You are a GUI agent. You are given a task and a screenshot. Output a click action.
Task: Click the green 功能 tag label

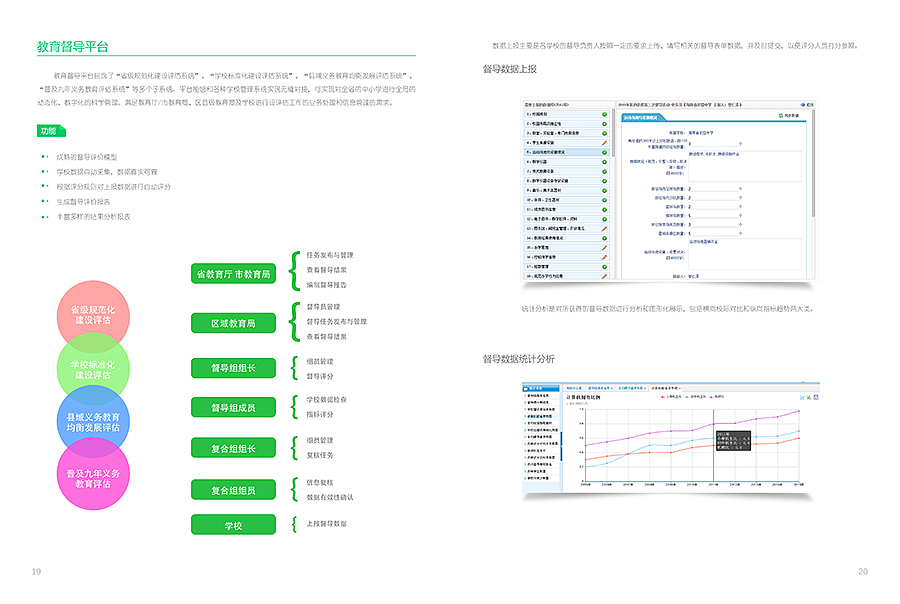coord(51,131)
